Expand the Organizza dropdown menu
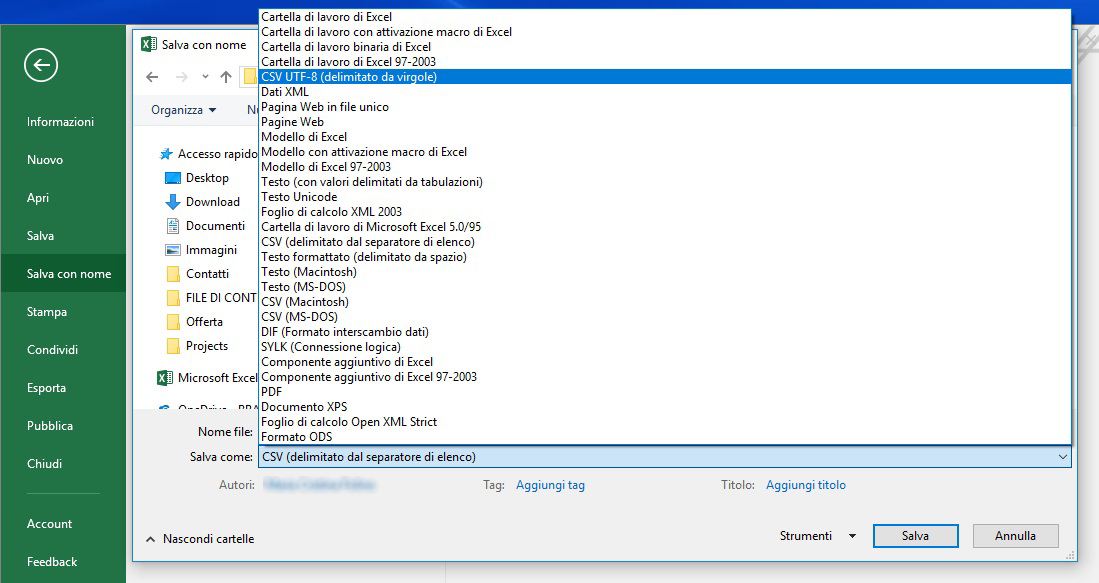The height and width of the screenshot is (583, 1099). (x=183, y=110)
